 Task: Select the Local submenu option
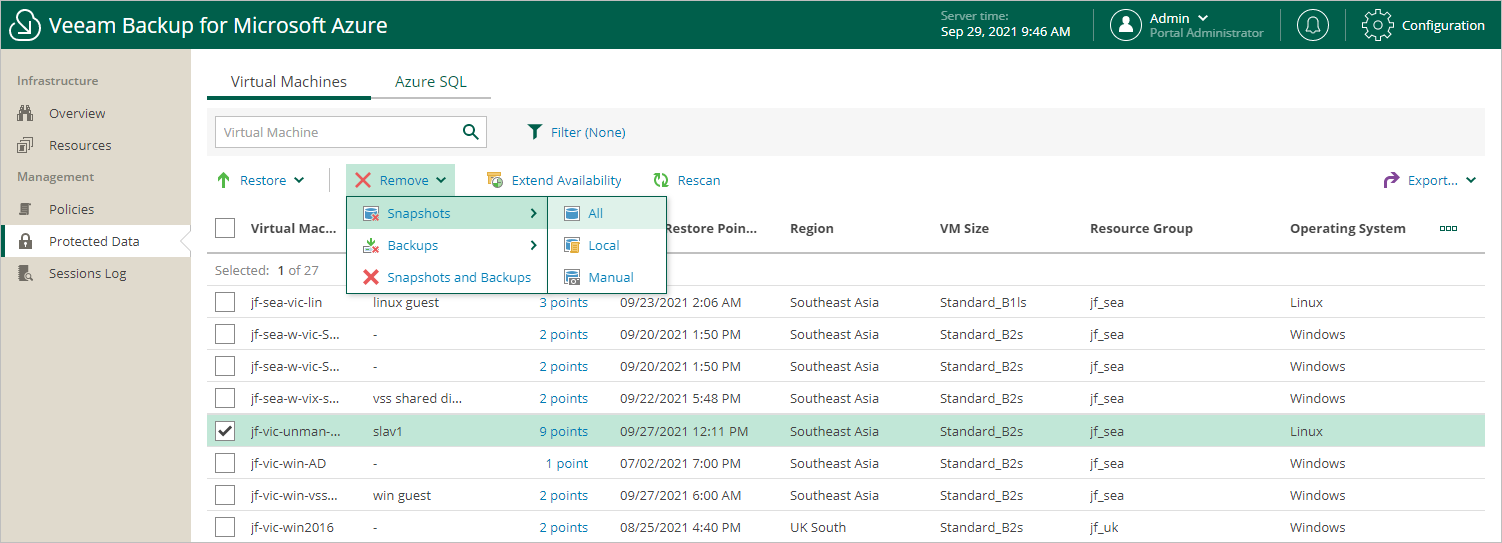pos(607,246)
